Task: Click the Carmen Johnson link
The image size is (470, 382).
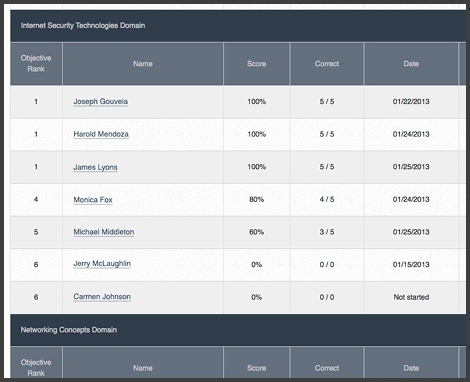Action: click(x=102, y=297)
